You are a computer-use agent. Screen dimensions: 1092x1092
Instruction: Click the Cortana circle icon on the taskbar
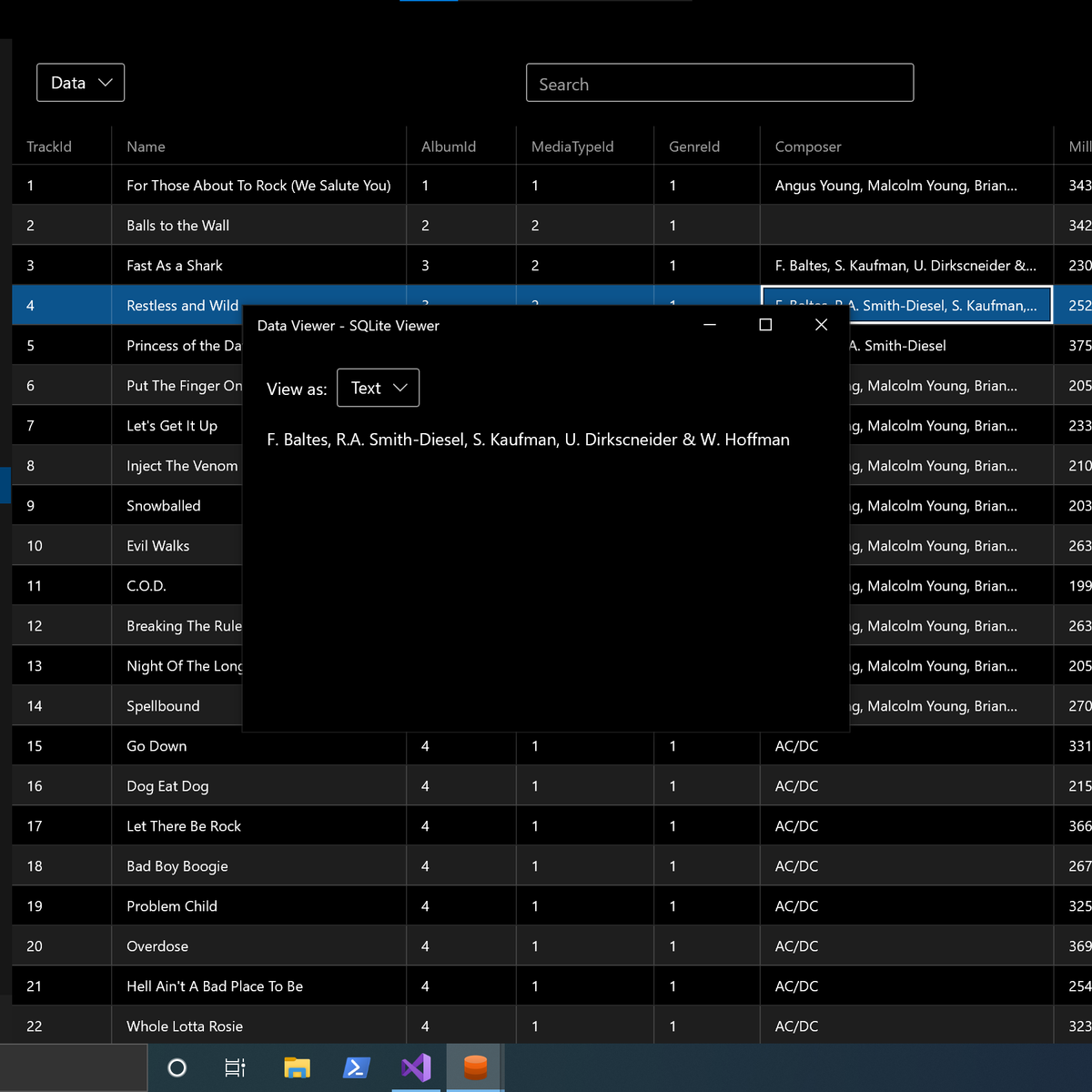tap(177, 1067)
